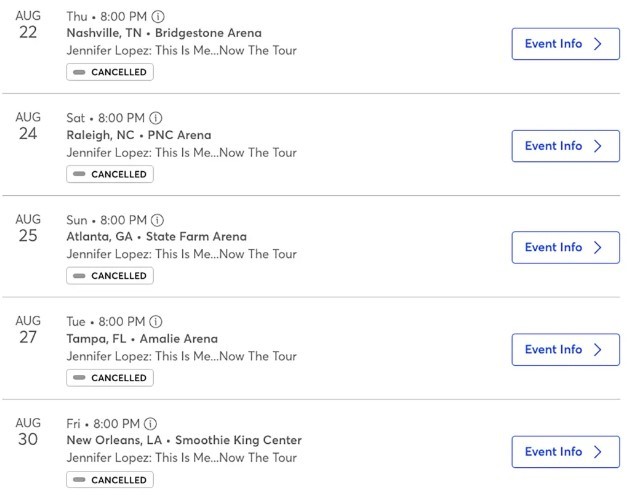627x496 pixels.
Task: Open Event Info for the Raleigh show
Action: 565,146
